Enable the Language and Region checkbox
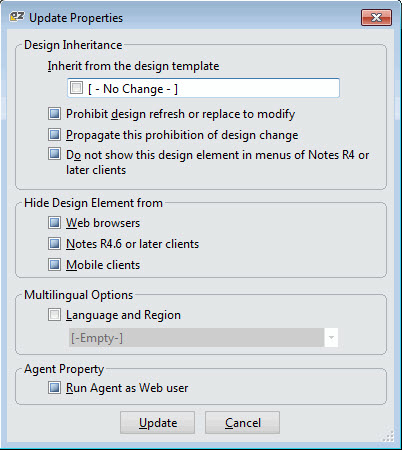The height and width of the screenshot is (450, 402). pyautogui.click(x=54, y=315)
